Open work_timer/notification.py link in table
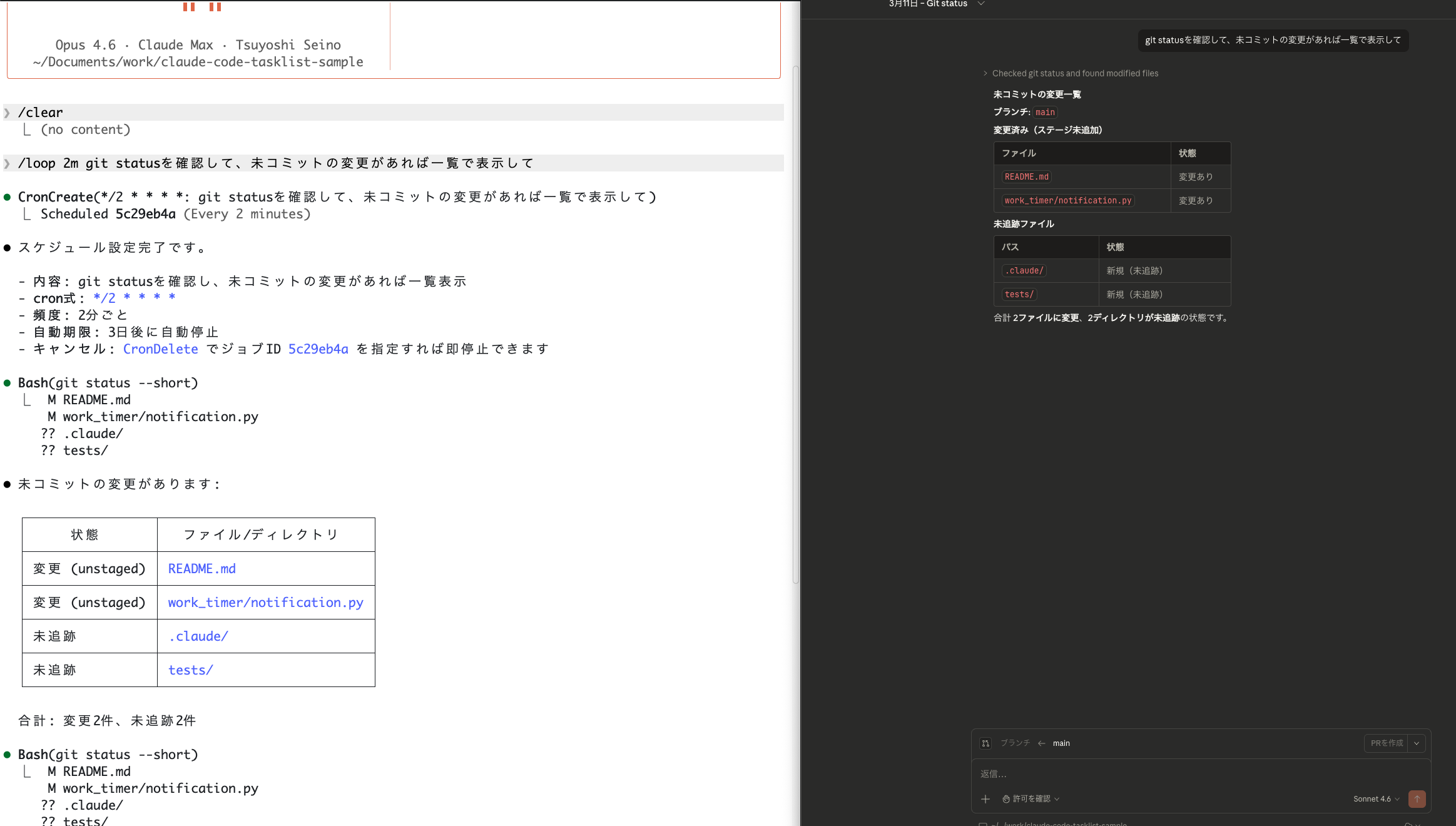The height and width of the screenshot is (826, 1456). point(265,603)
